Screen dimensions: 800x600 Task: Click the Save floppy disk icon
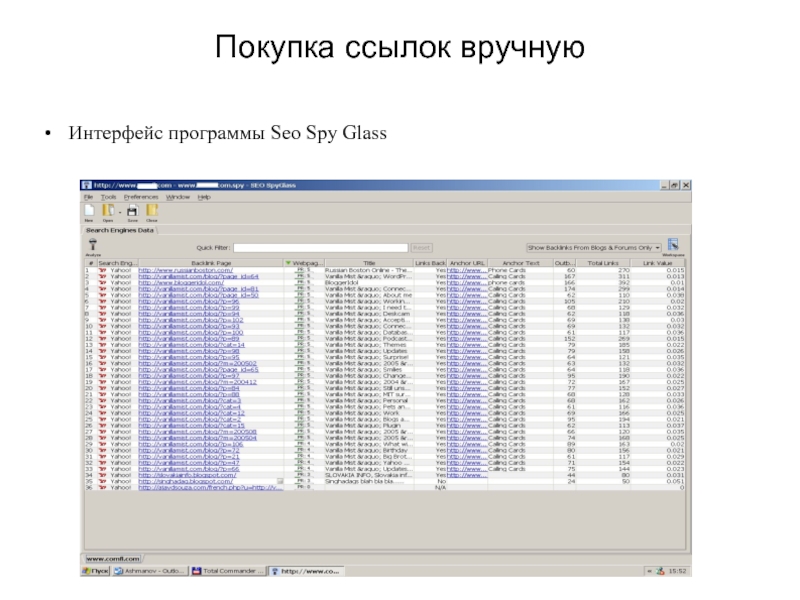pyautogui.click(x=132, y=211)
